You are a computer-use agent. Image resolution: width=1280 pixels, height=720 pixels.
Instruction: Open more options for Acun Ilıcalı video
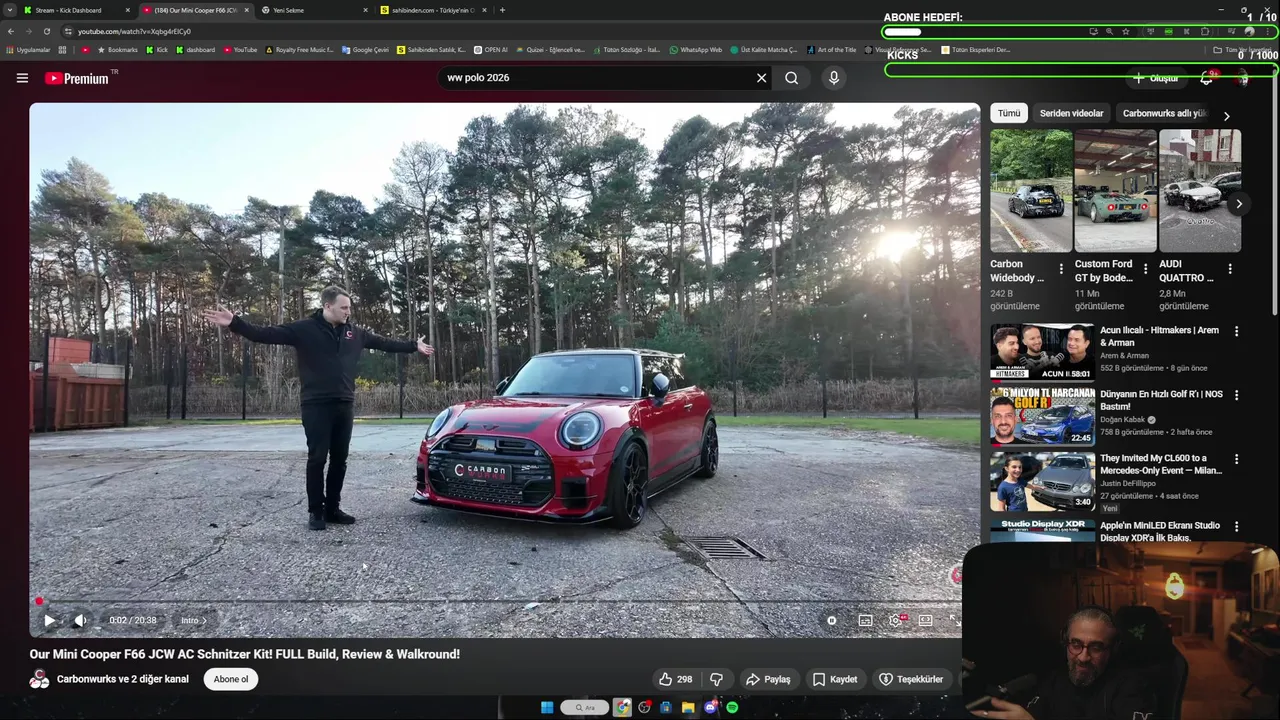click(x=1236, y=331)
